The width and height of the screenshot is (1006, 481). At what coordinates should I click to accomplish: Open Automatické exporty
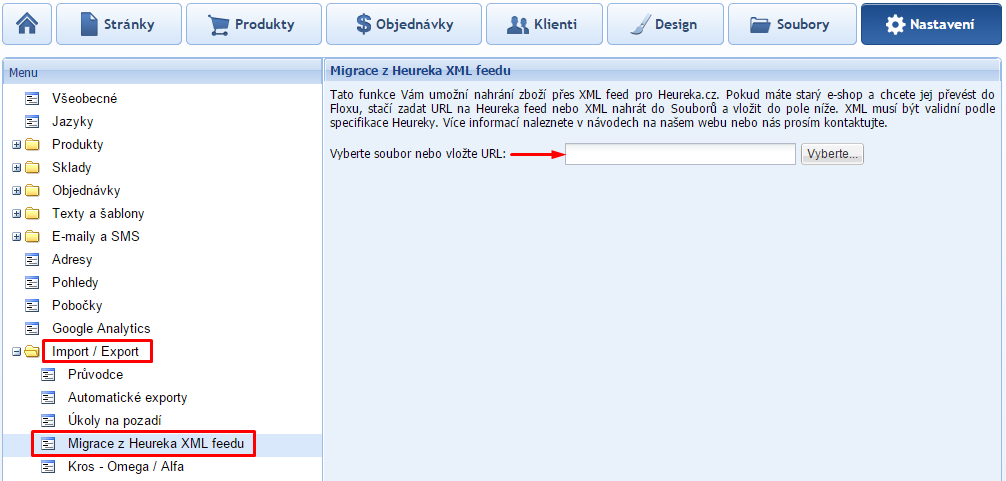point(128,398)
